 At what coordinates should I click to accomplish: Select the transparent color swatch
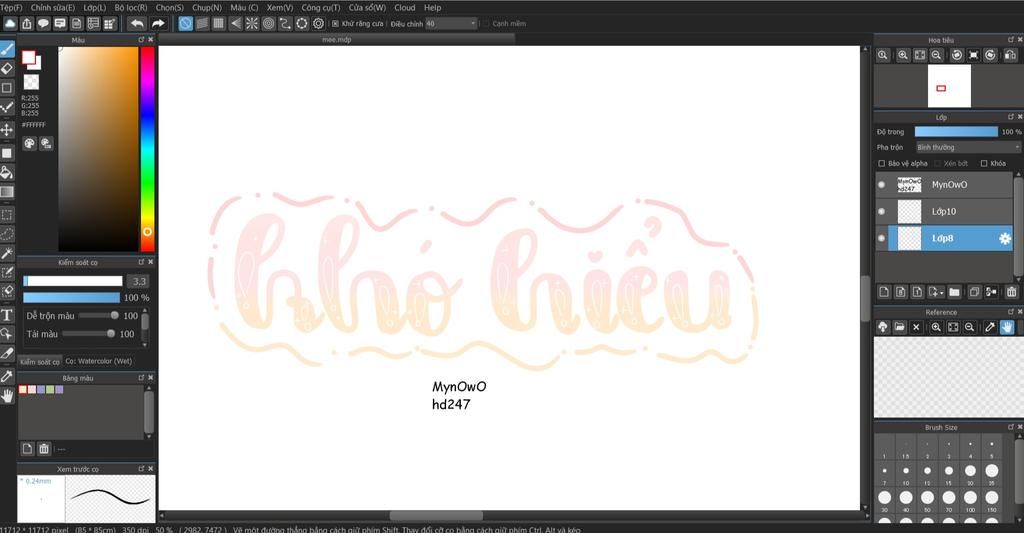pyautogui.click(x=31, y=82)
